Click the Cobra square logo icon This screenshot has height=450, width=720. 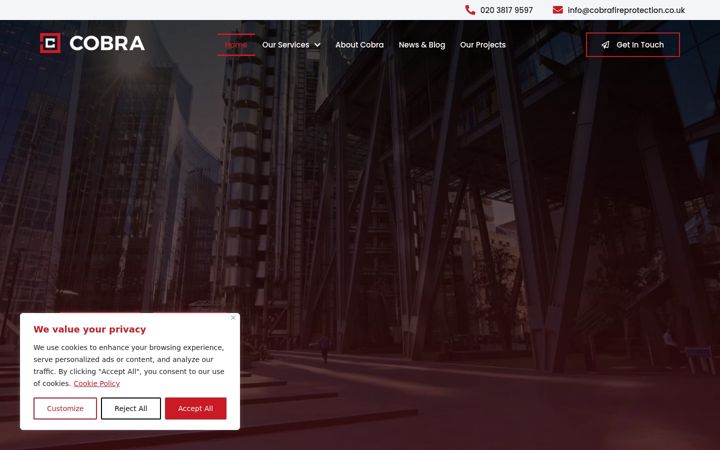point(50,43)
